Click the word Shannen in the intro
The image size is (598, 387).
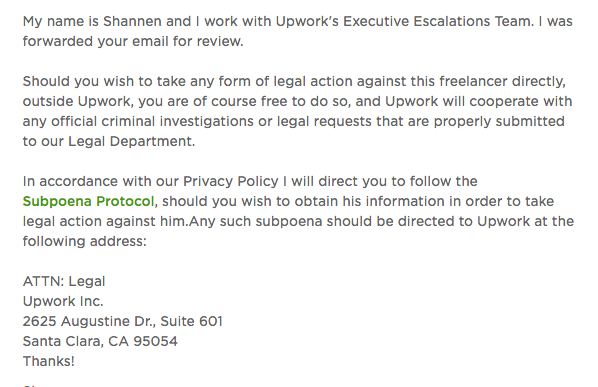[x=132, y=21]
